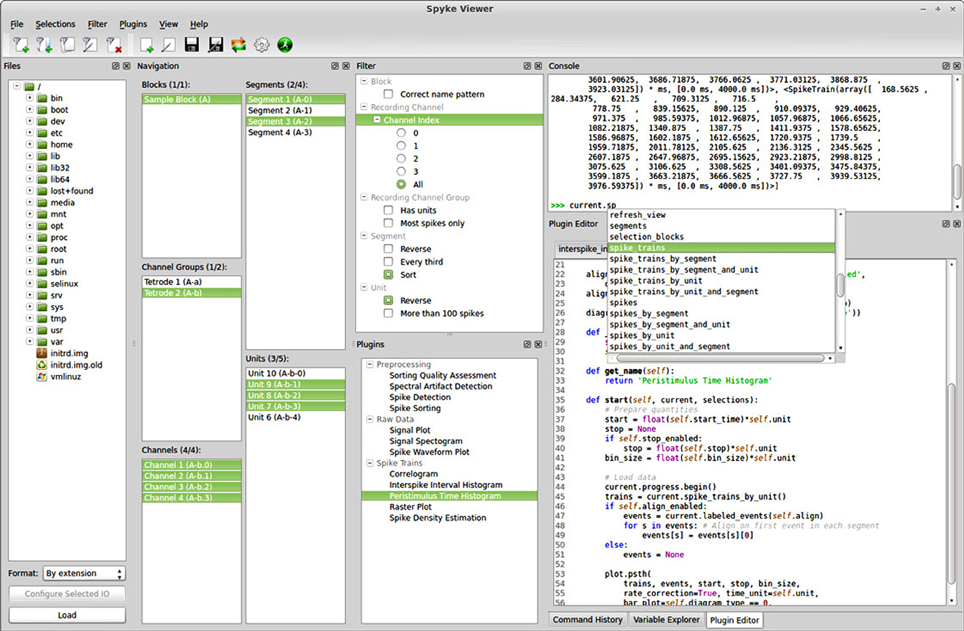Collapse the Raw Data plugins category
Screen dimensions: 964x631
[x=370, y=419]
